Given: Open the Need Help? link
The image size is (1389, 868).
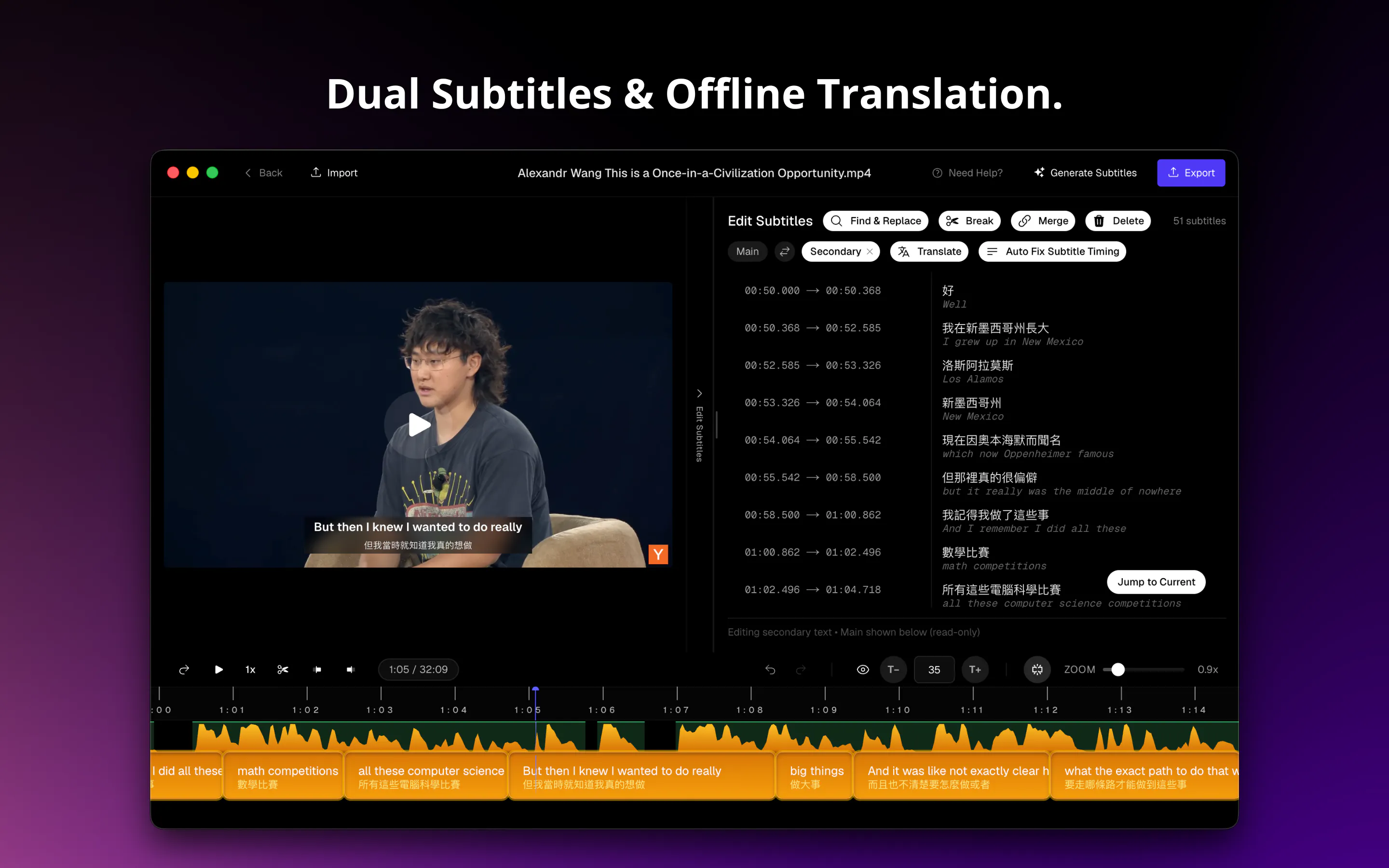Looking at the screenshot, I should [967, 173].
